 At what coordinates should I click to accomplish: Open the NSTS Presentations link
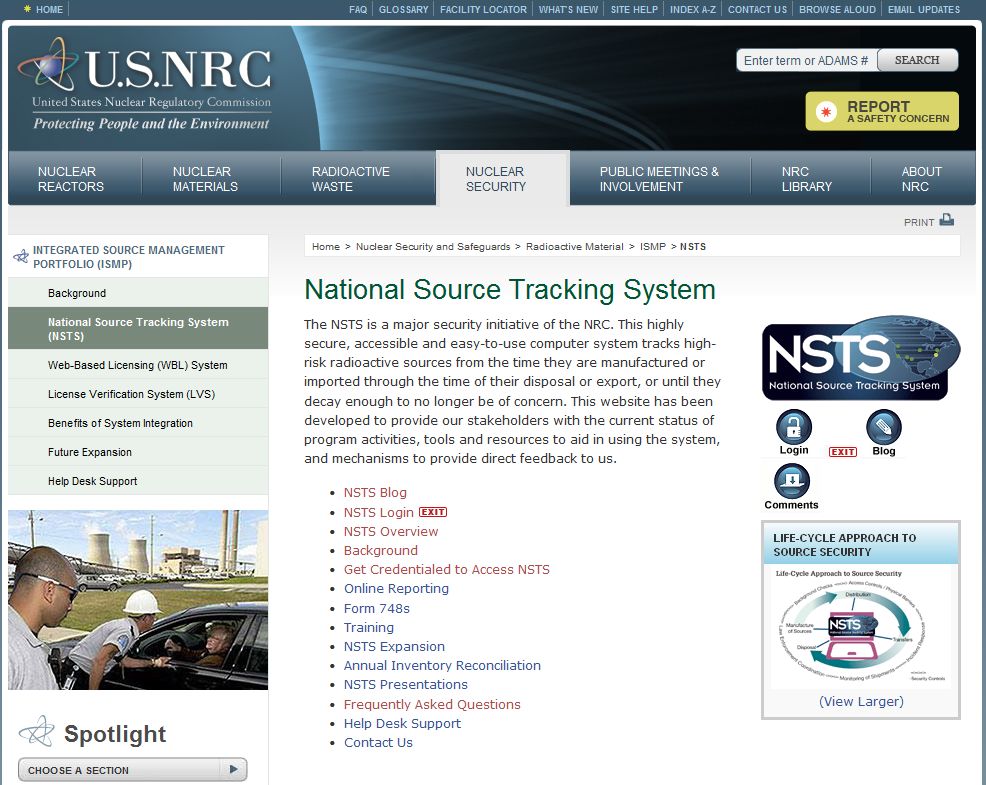pyautogui.click(x=406, y=684)
